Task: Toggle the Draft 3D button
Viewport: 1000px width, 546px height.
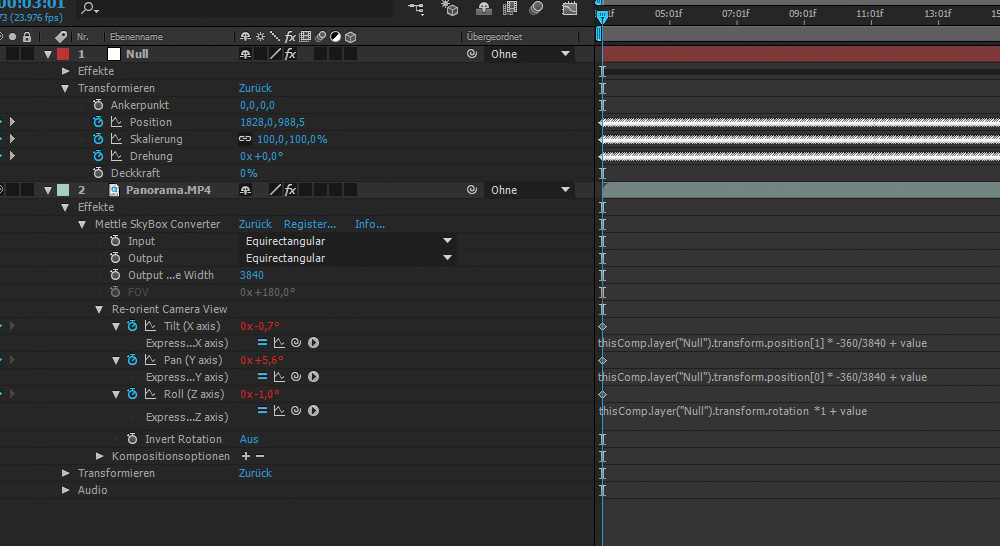Action: [x=451, y=9]
